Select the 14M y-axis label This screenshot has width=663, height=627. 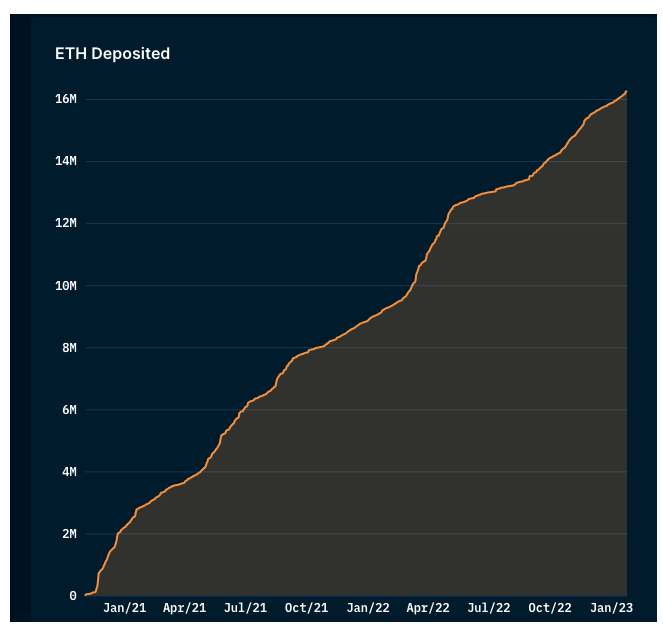pyautogui.click(x=66, y=161)
